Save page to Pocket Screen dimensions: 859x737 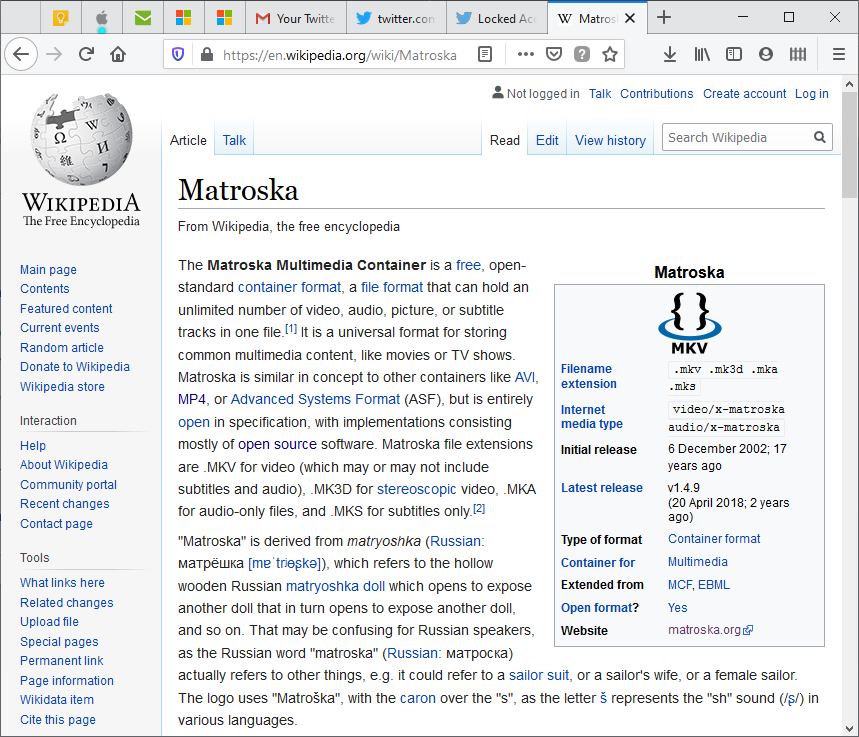[x=554, y=54]
